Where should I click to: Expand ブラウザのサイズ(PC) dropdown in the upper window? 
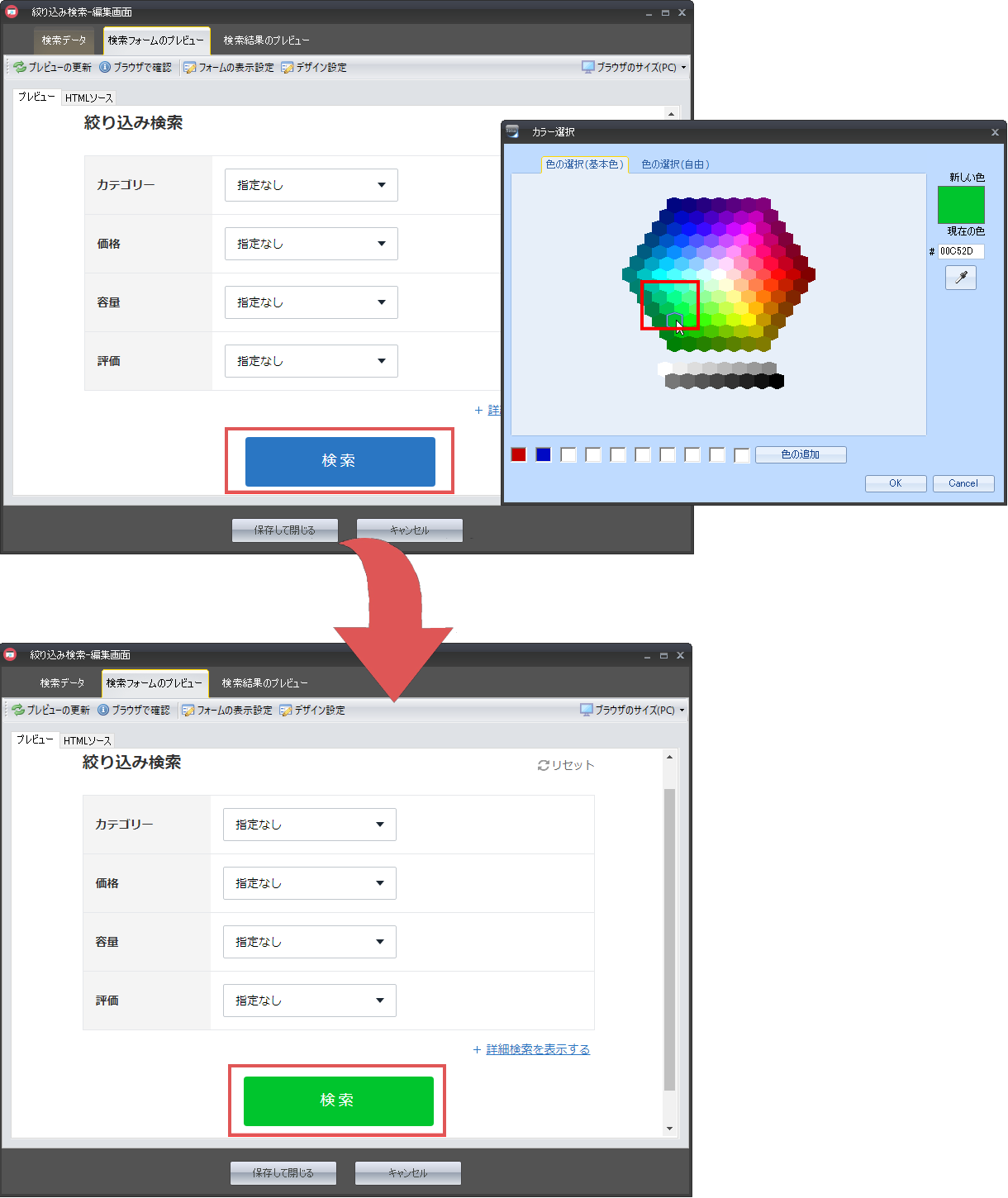[635, 68]
